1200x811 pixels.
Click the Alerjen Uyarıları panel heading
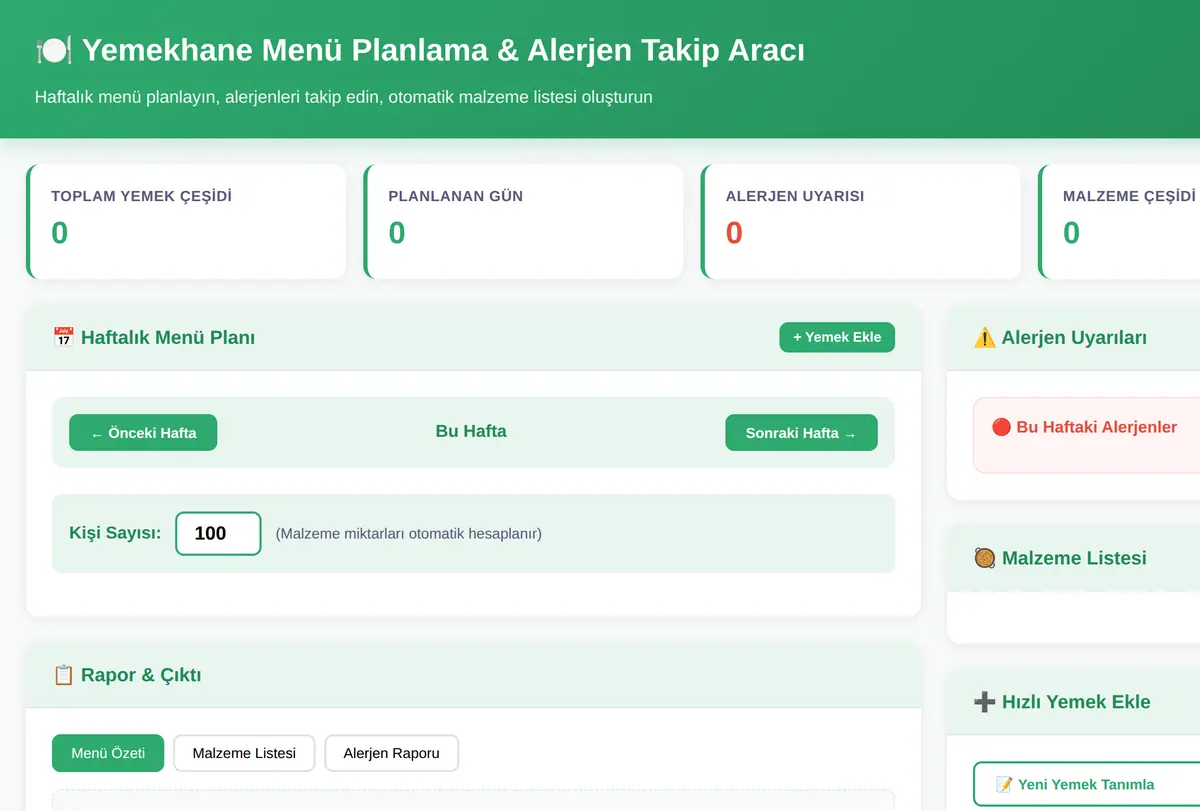[x=1074, y=338]
